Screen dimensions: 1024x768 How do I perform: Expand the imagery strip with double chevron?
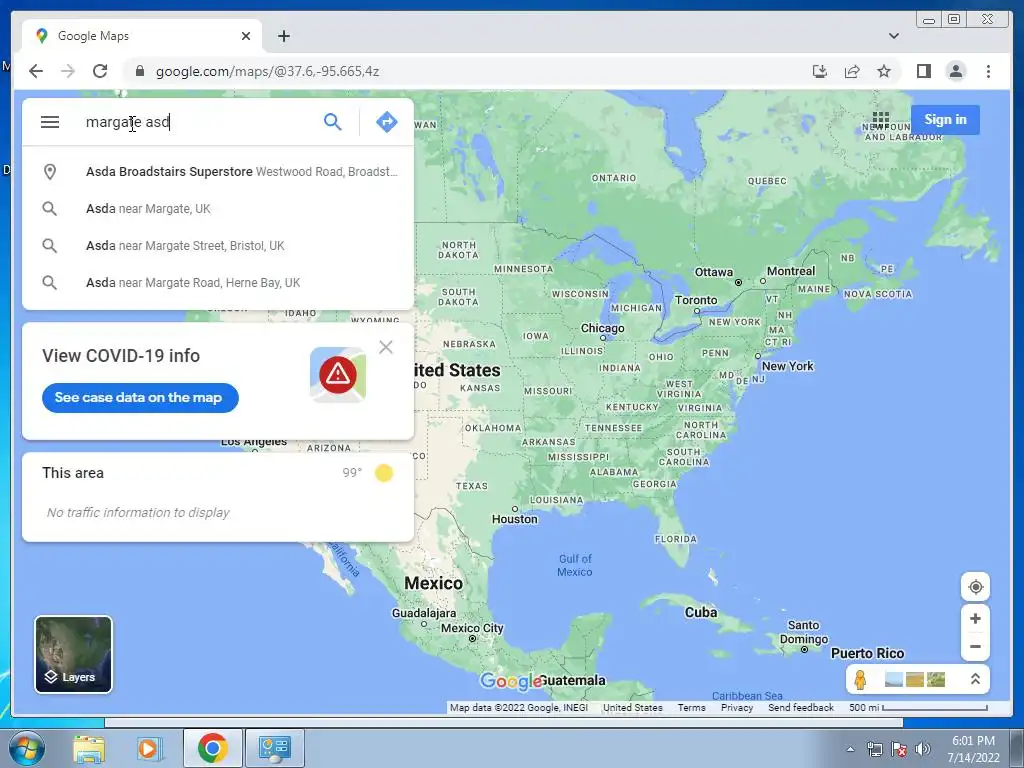(974, 679)
